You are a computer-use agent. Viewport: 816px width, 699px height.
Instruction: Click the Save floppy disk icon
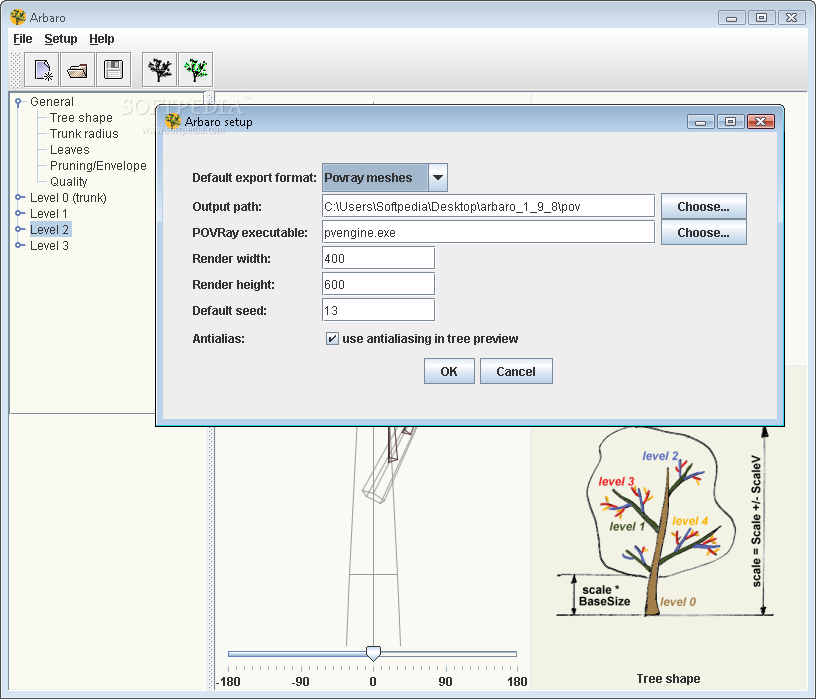pos(113,69)
